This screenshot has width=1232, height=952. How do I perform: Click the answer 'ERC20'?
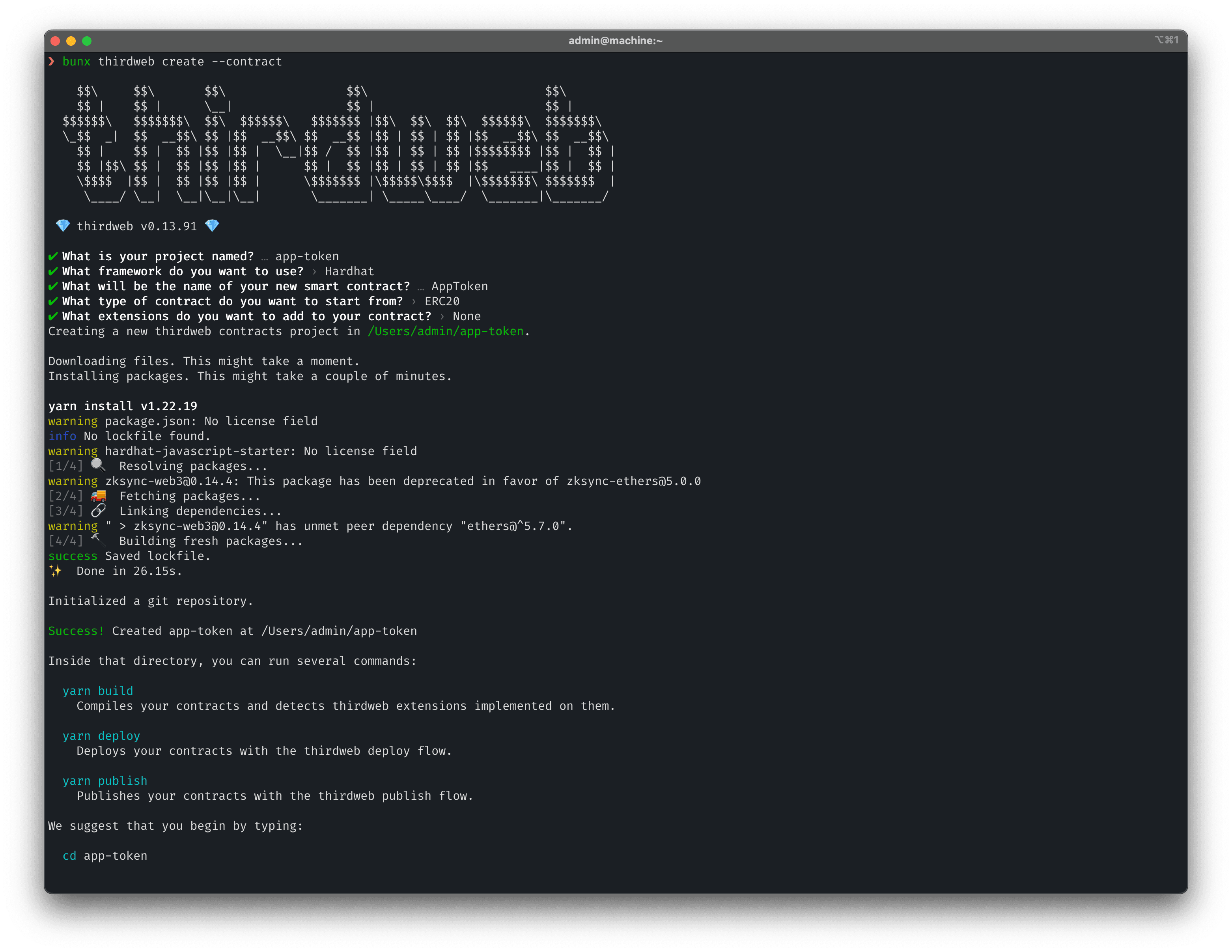(442, 301)
